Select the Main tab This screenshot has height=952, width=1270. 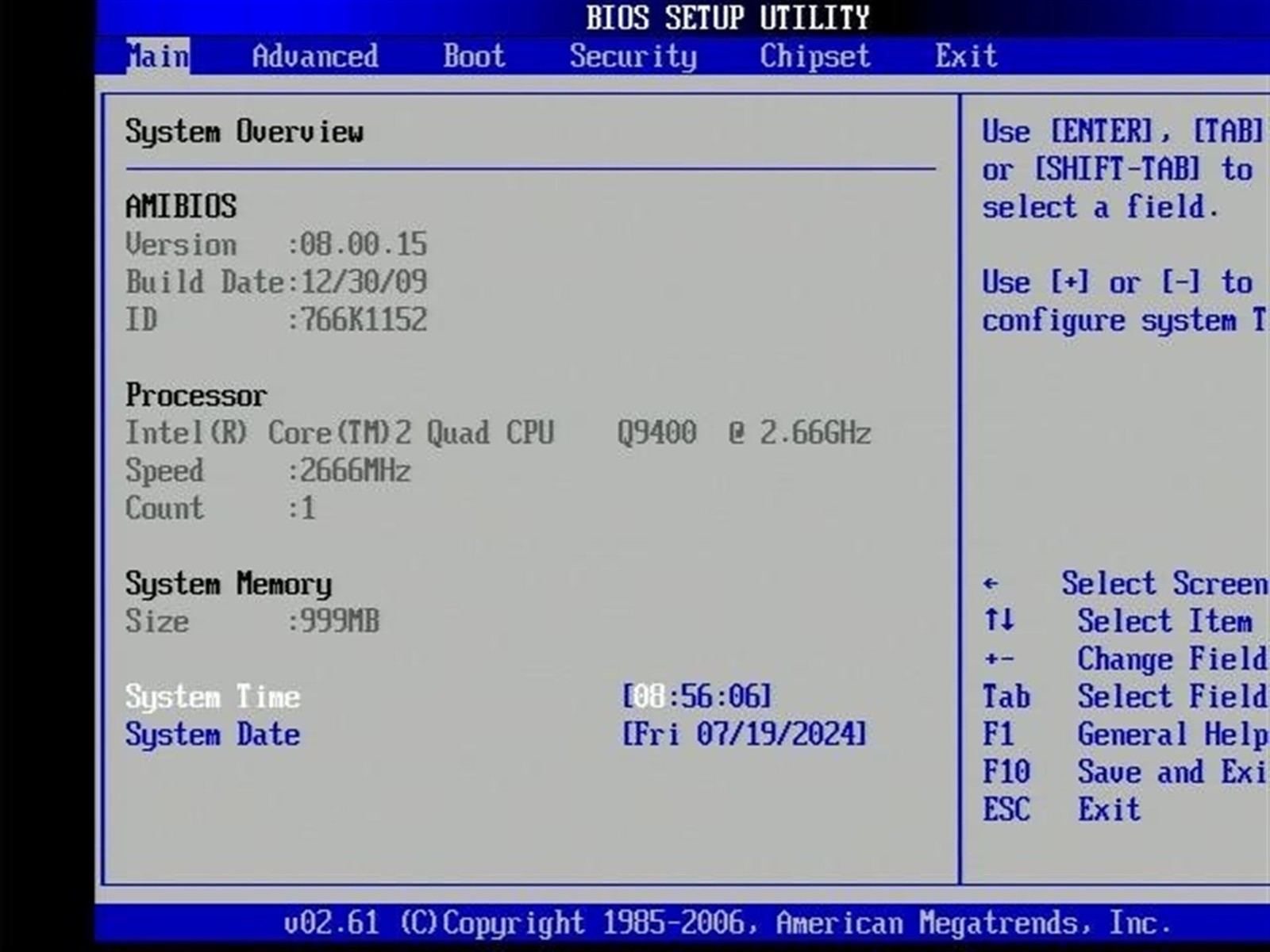tap(158, 56)
